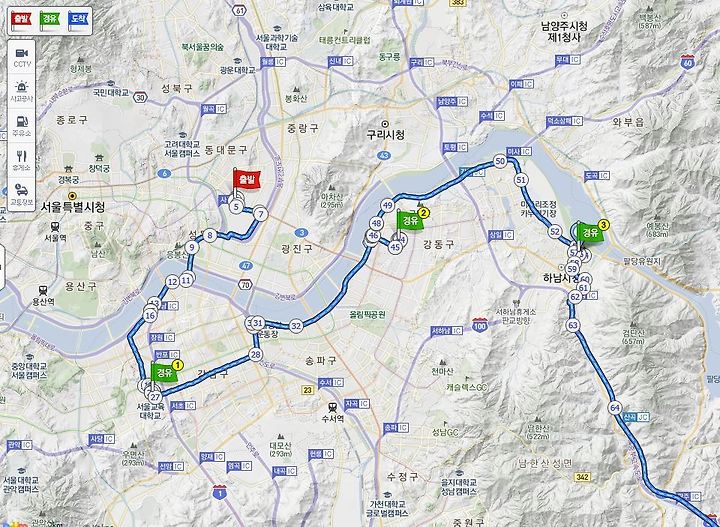Click waypoint 경유 flag number 3

[x=590, y=233]
